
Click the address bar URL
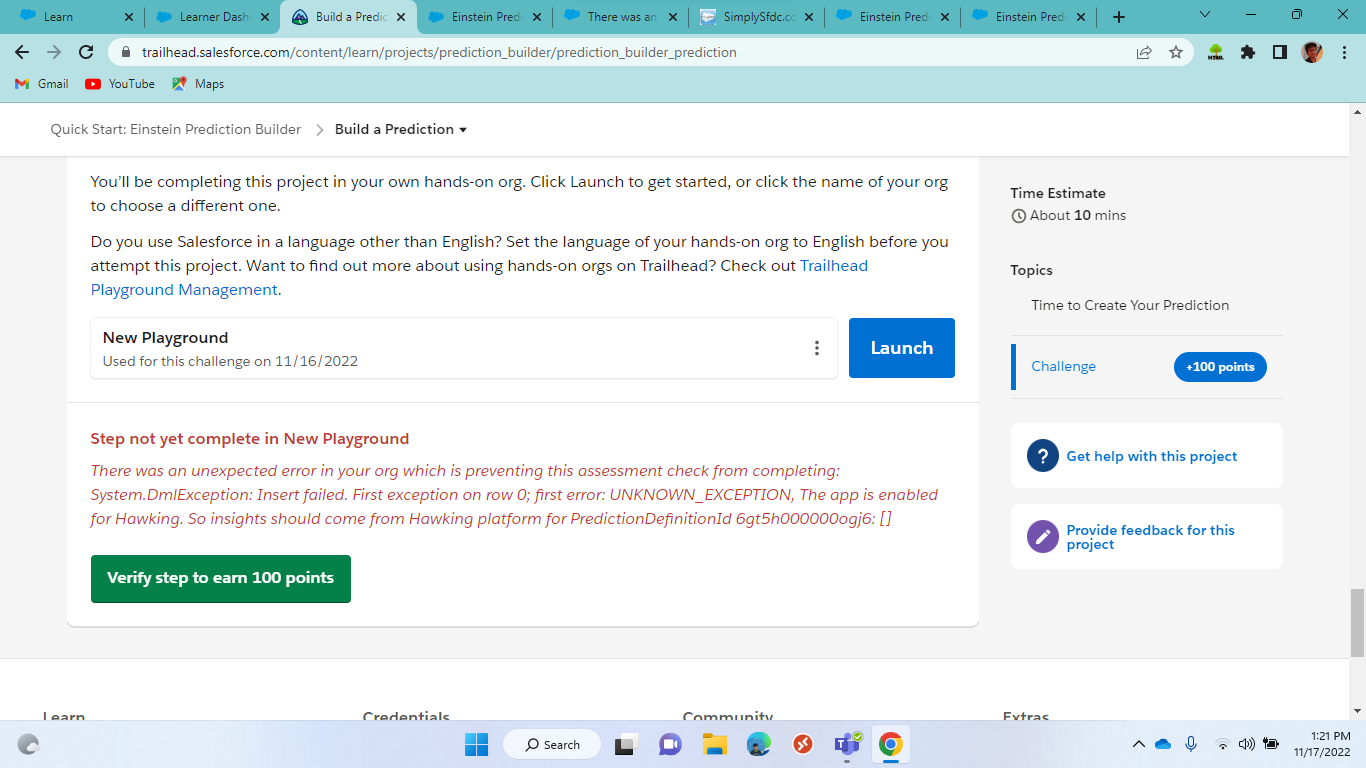coord(439,52)
